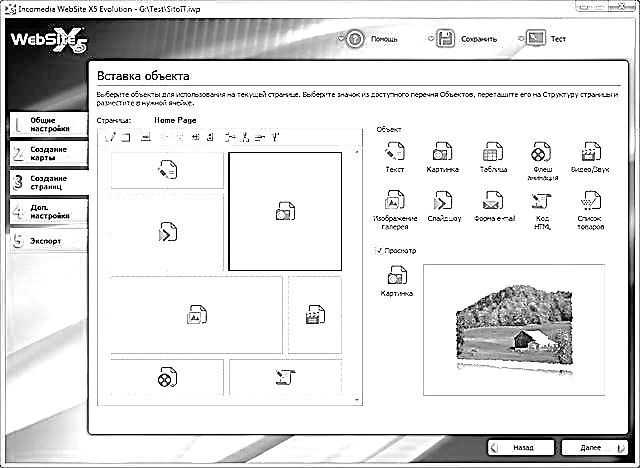Click the Home Page page name
The width and height of the screenshot is (640, 468).
coord(175,120)
